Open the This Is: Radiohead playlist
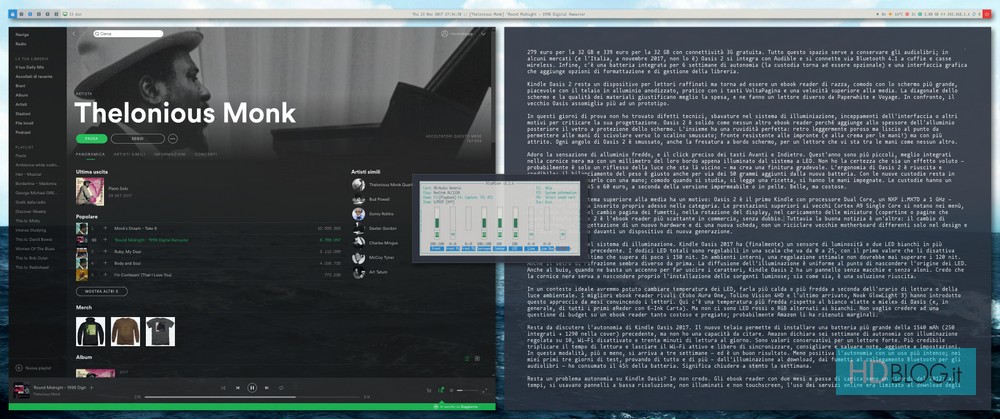This screenshot has height=419, width=1000. (x=31, y=267)
